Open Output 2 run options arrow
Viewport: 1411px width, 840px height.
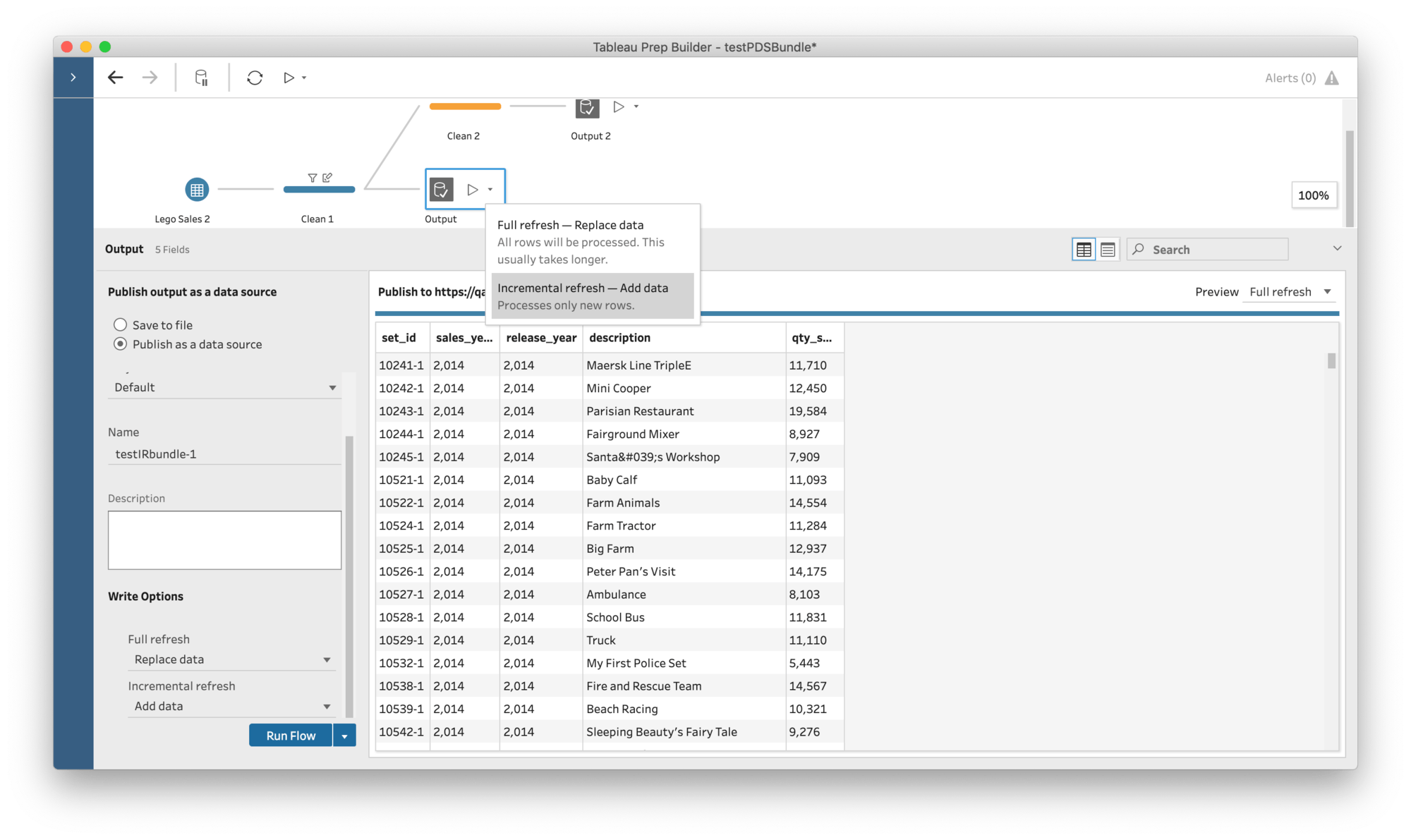click(x=636, y=106)
